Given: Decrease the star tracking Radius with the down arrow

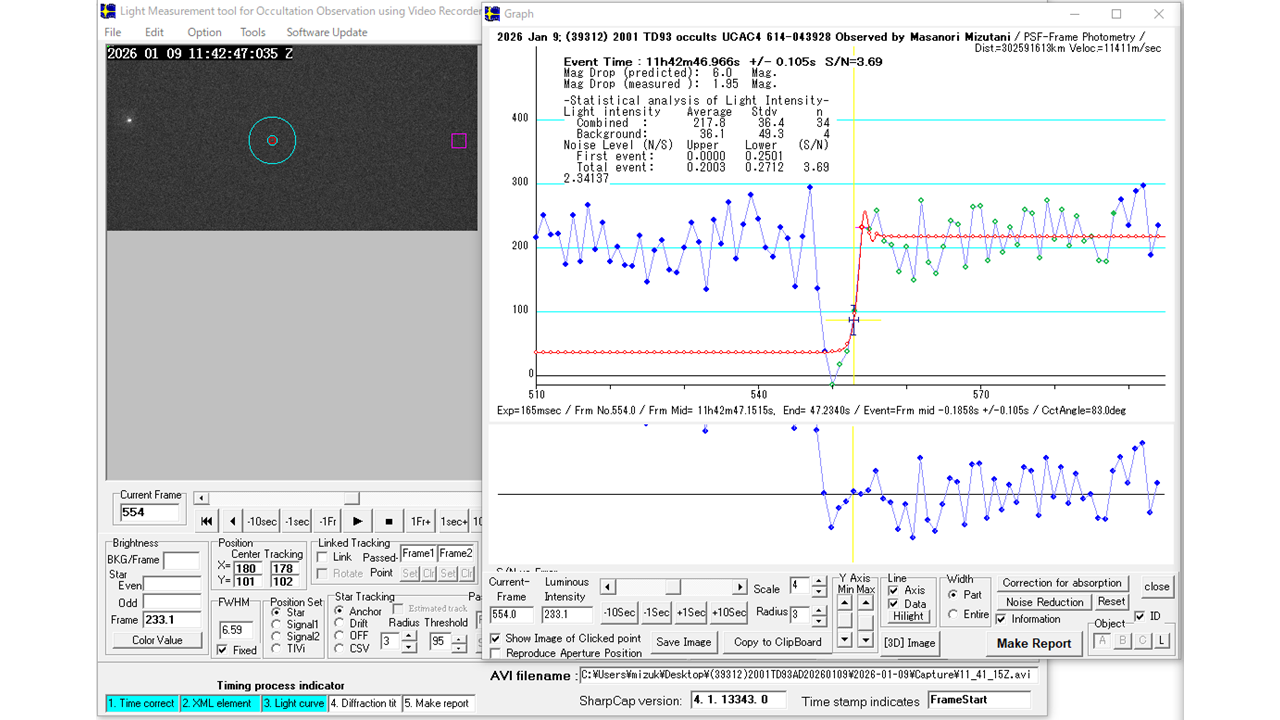Looking at the screenshot, I should (408, 648).
